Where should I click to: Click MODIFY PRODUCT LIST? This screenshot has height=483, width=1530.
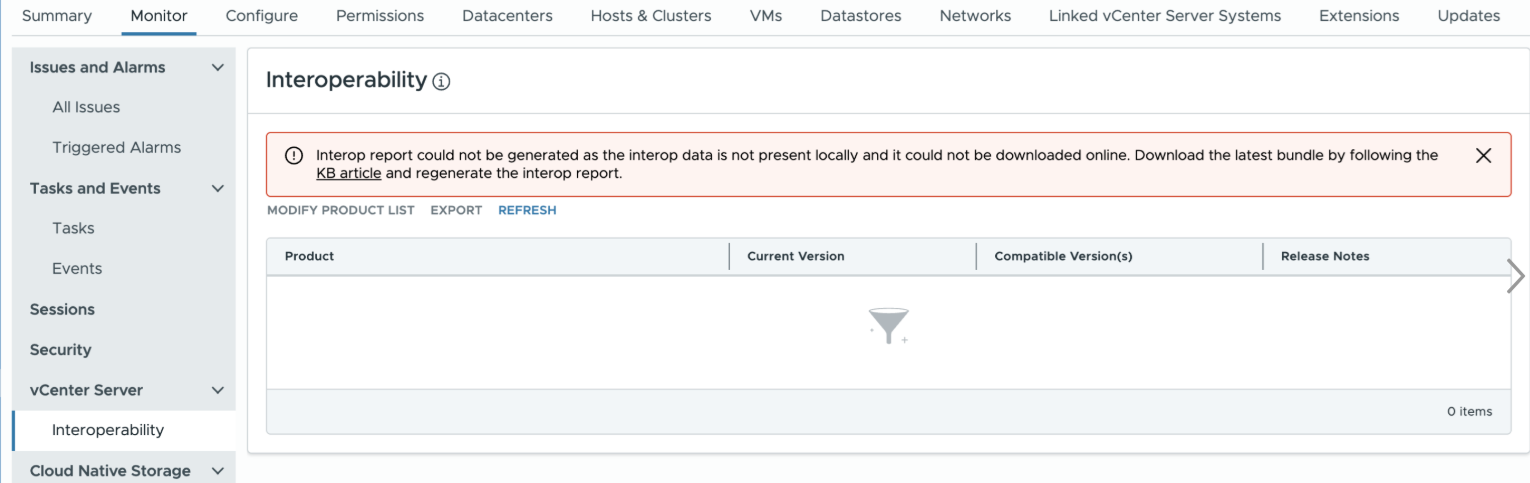(x=340, y=210)
